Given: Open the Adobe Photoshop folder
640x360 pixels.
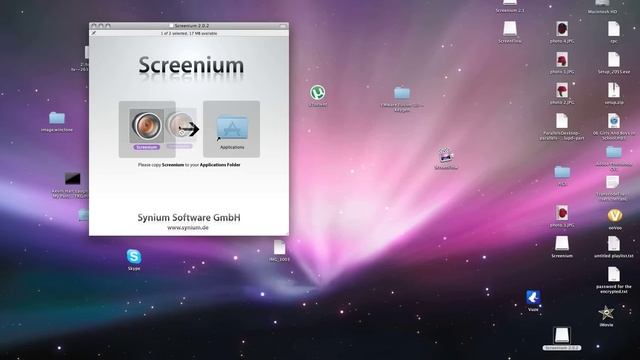Looking at the screenshot, I should [613, 153].
